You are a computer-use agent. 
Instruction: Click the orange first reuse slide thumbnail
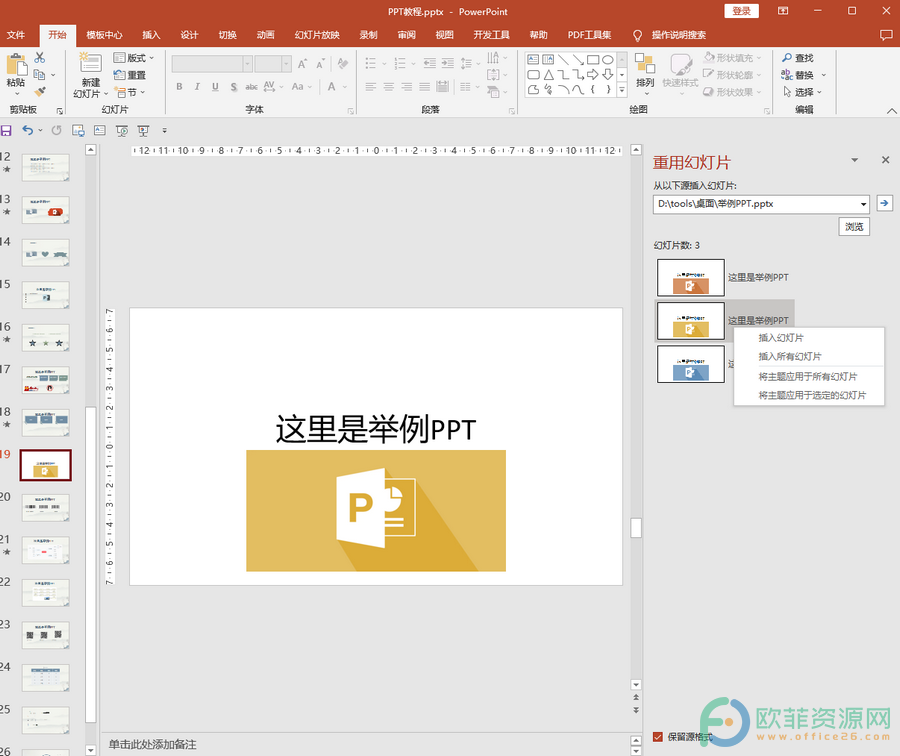point(690,278)
